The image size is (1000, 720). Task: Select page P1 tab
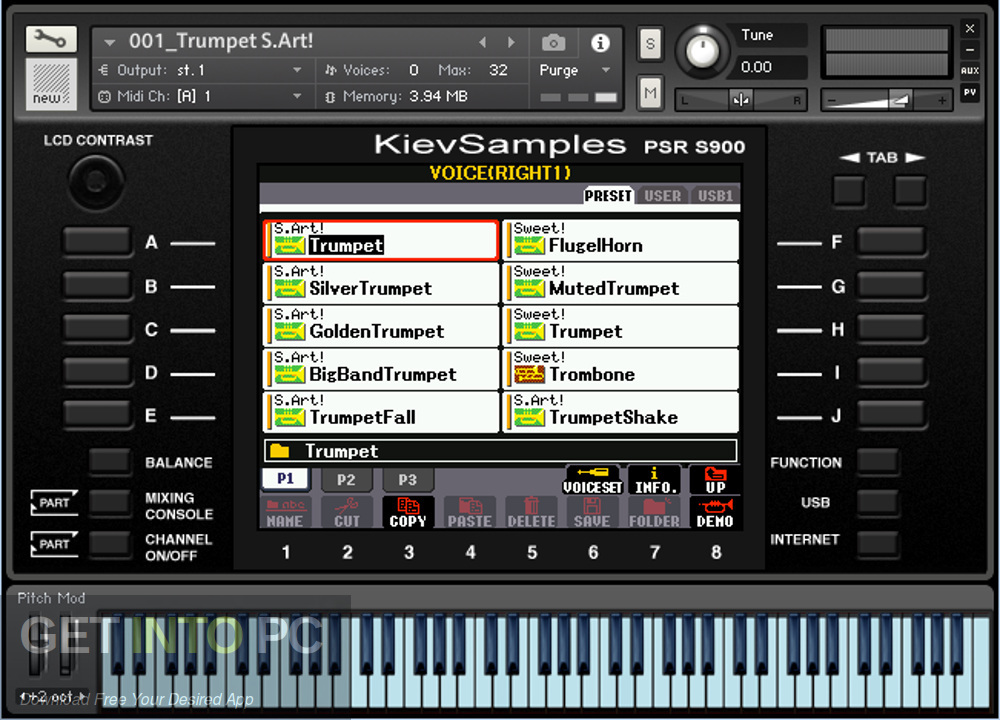285,479
